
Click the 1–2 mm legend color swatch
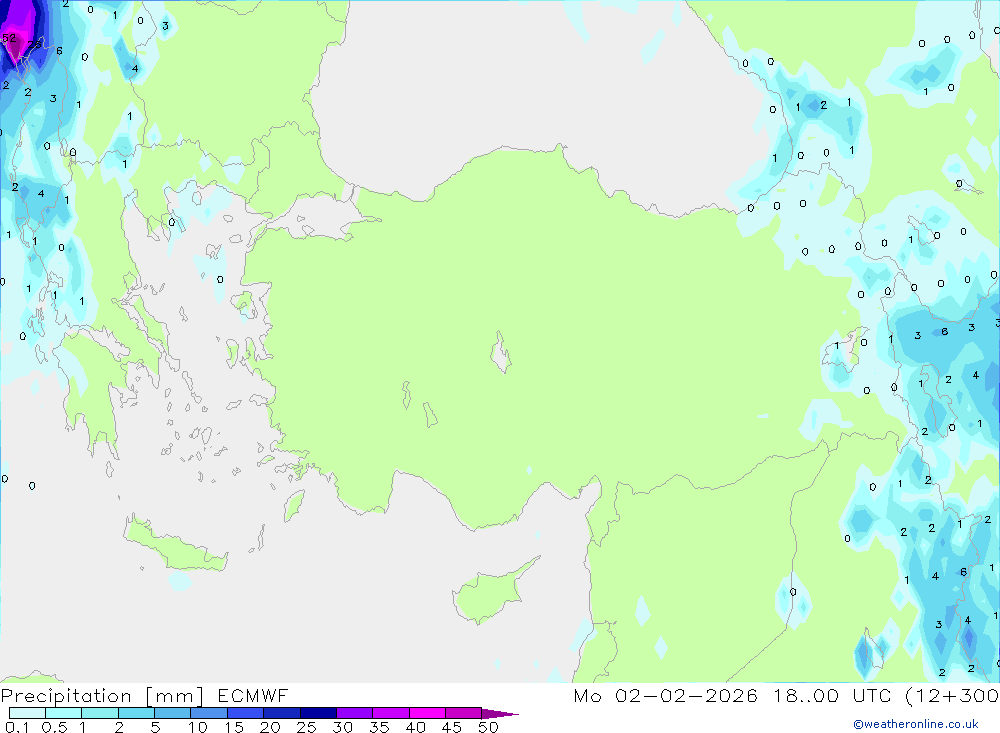[x=99, y=713]
